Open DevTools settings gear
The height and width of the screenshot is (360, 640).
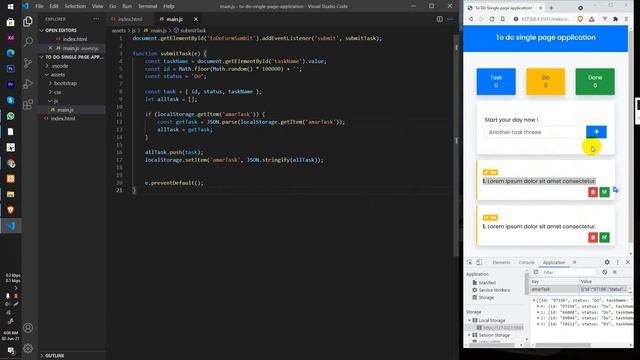[607, 262]
